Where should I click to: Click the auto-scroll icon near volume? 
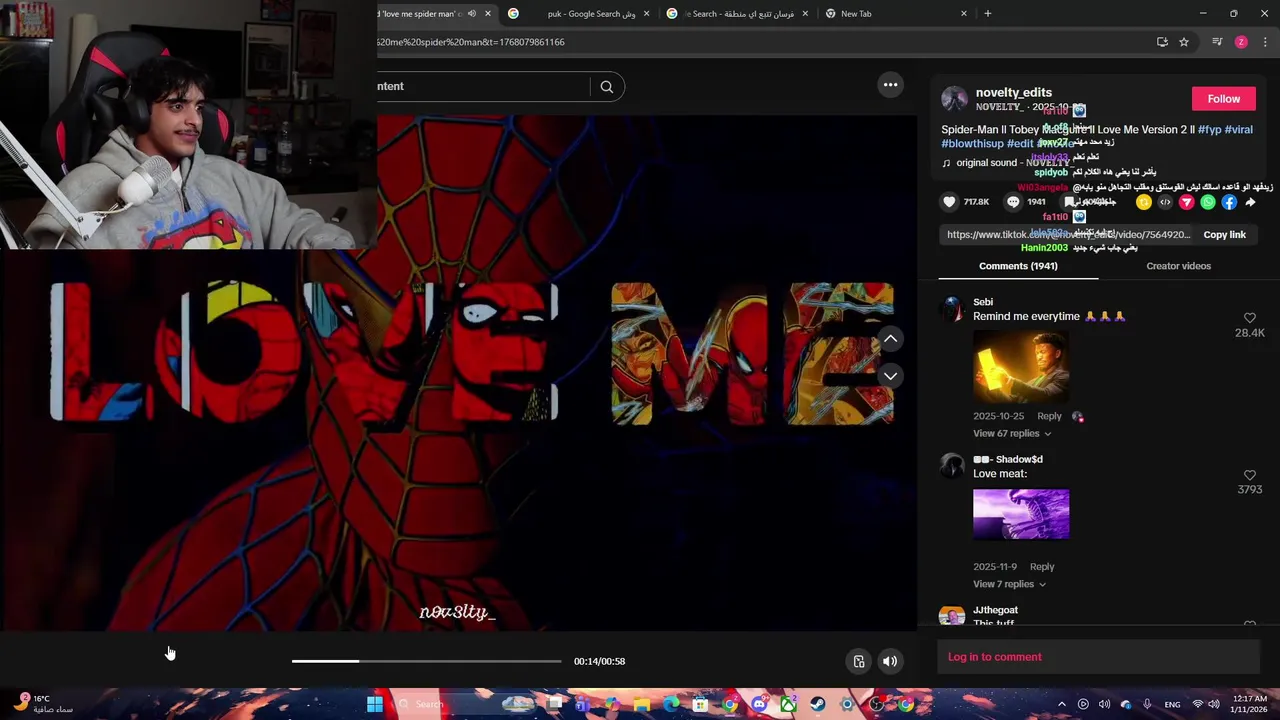pos(858,661)
